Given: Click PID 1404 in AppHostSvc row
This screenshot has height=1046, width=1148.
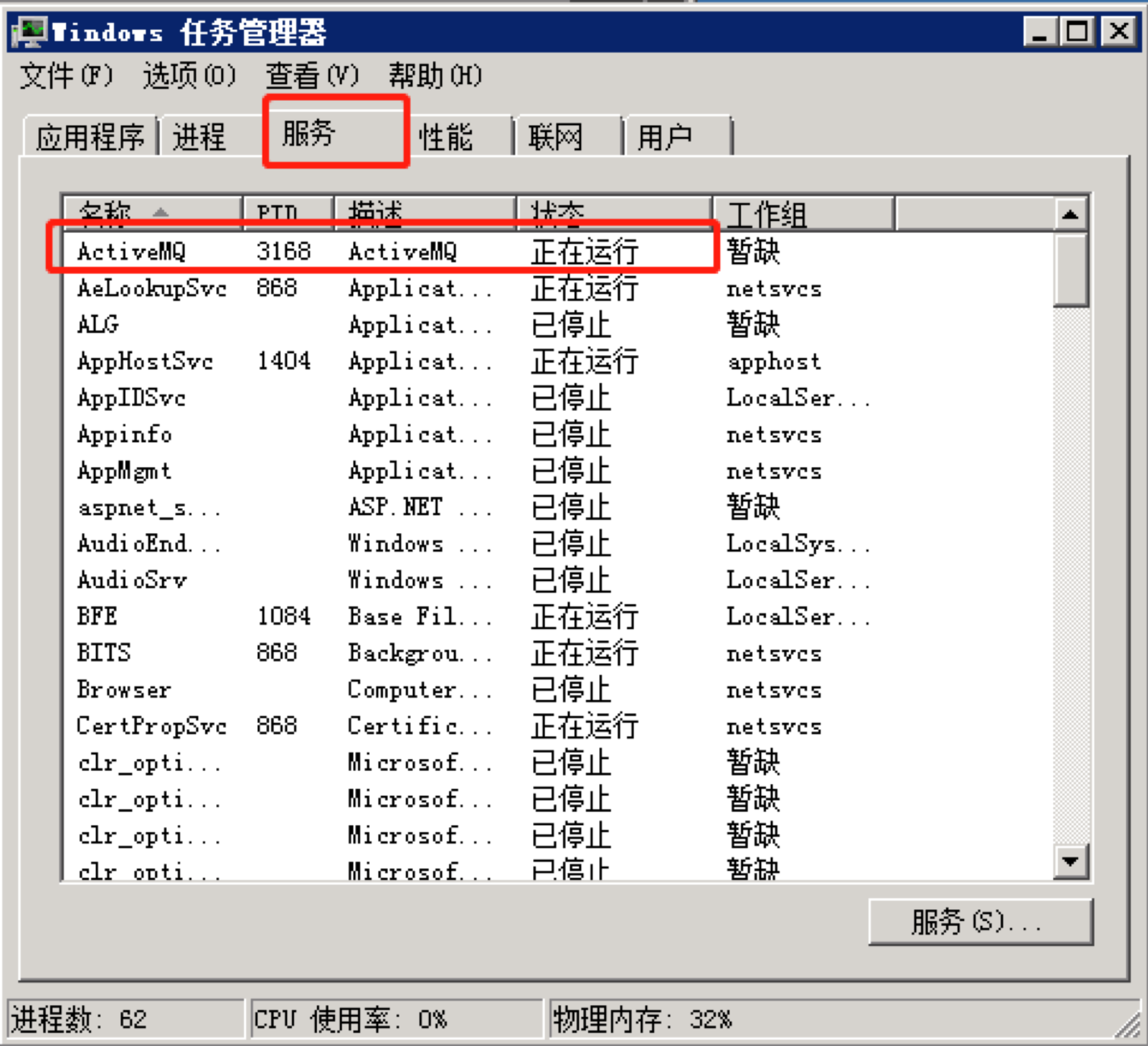Looking at the screenshot, I should click(x=283, y=361).
